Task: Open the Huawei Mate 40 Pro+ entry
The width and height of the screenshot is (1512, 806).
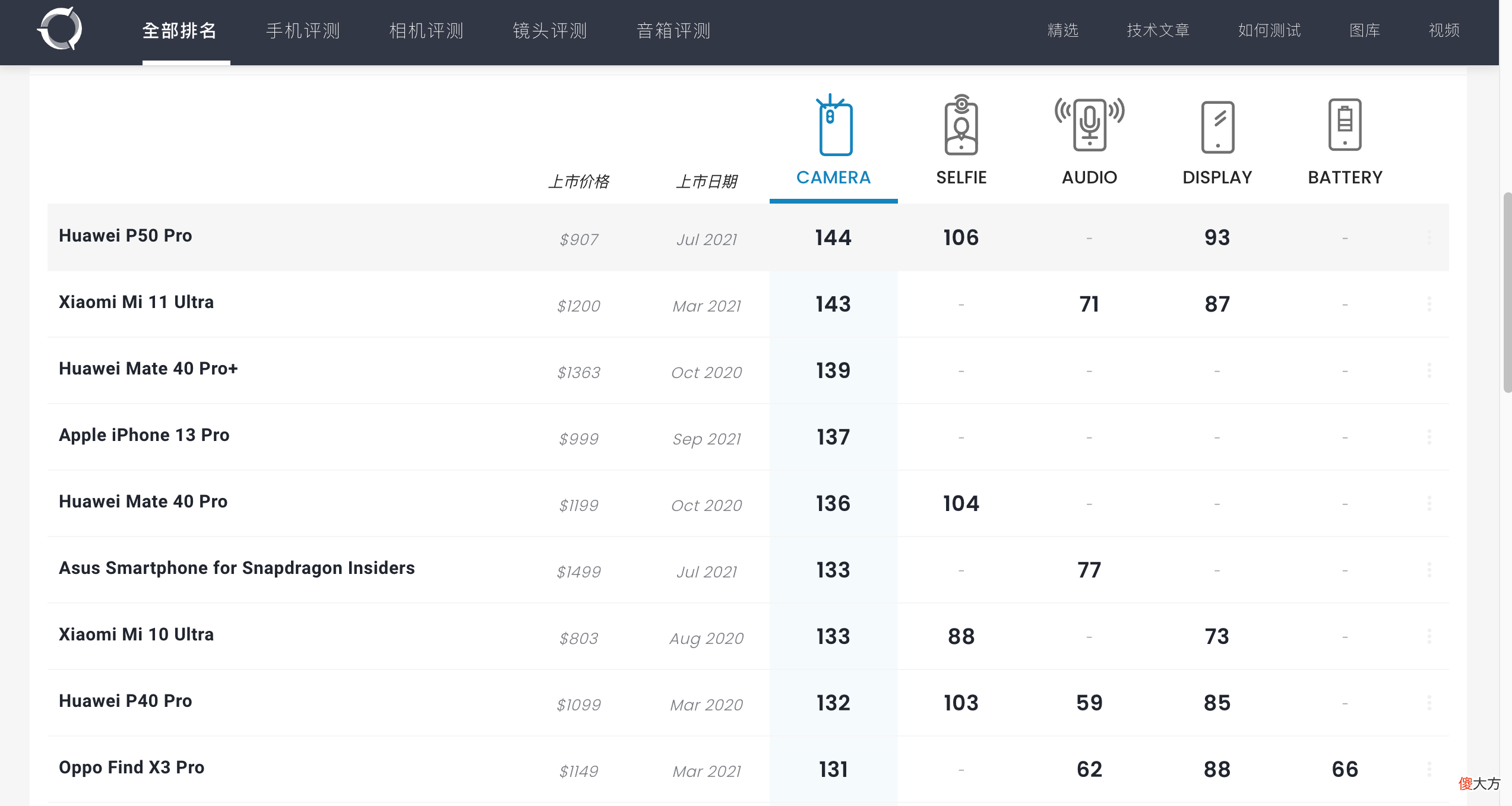Action: pos(148,369)
